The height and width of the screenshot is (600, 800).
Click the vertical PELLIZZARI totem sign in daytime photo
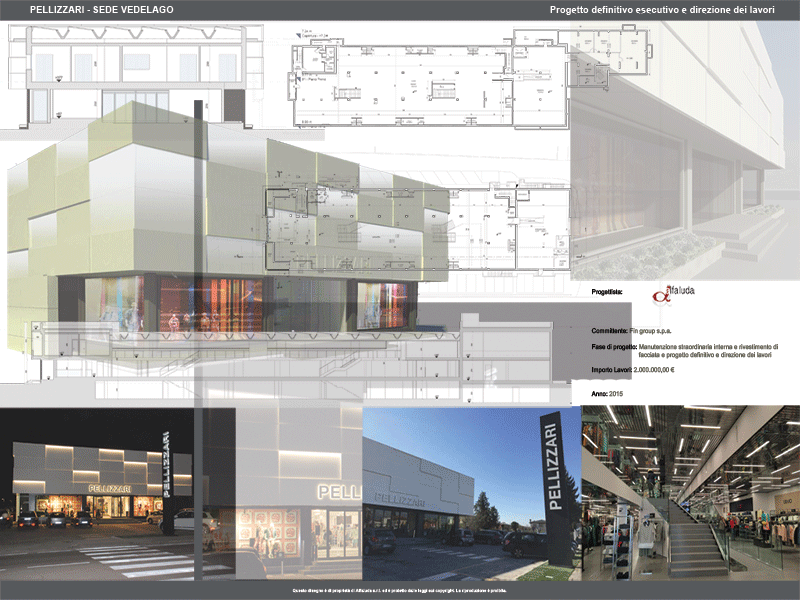coord(557,487)
